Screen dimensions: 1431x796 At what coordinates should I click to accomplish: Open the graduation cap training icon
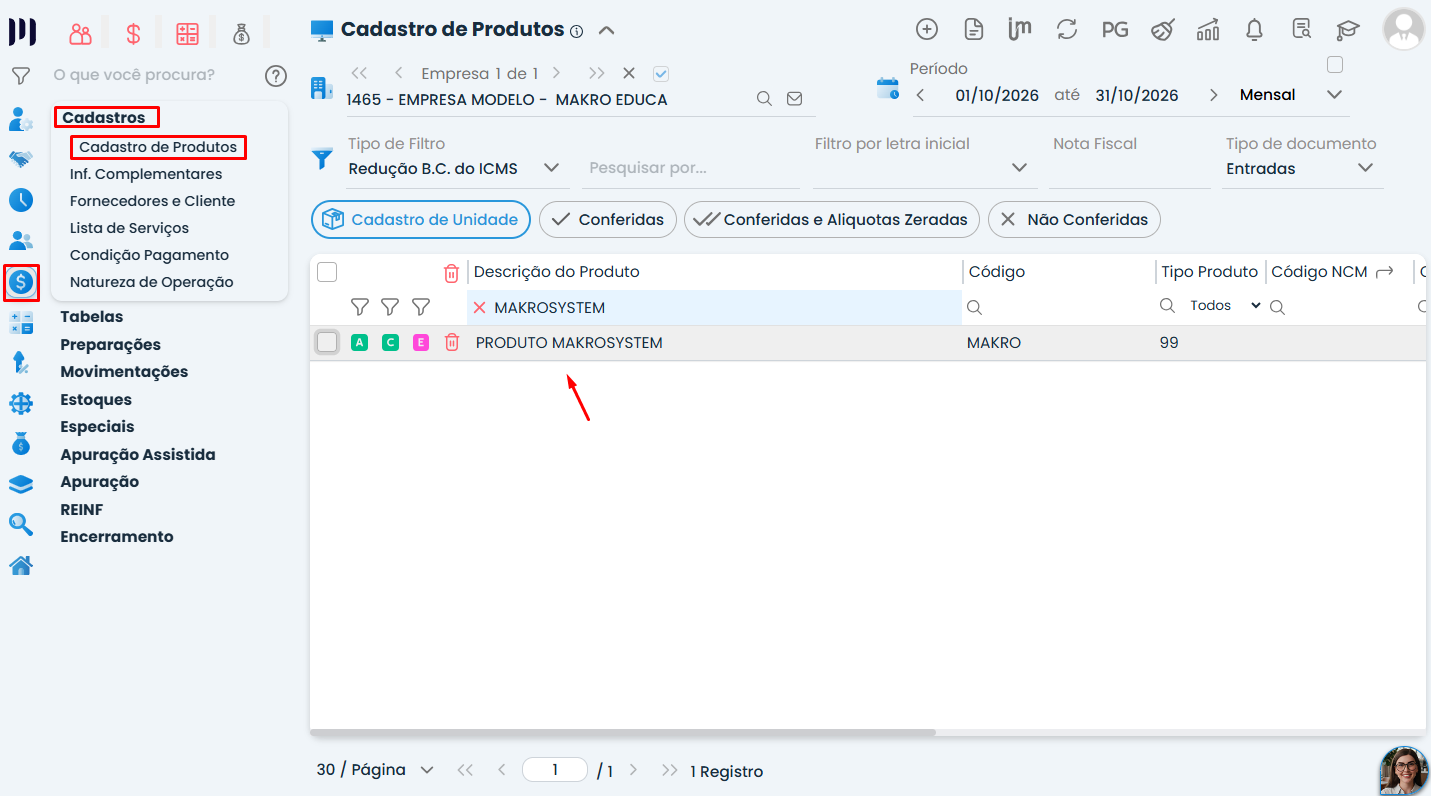tap(1348, 30)
